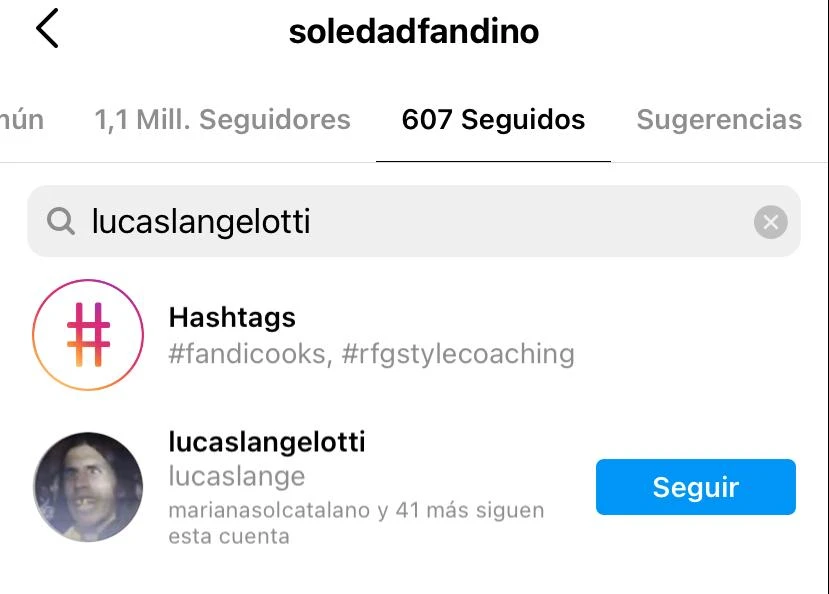This screenshot has height=594, width=829.
Task: Follow lucaslangelotti with the Seguir button
Action: [696, 487]
